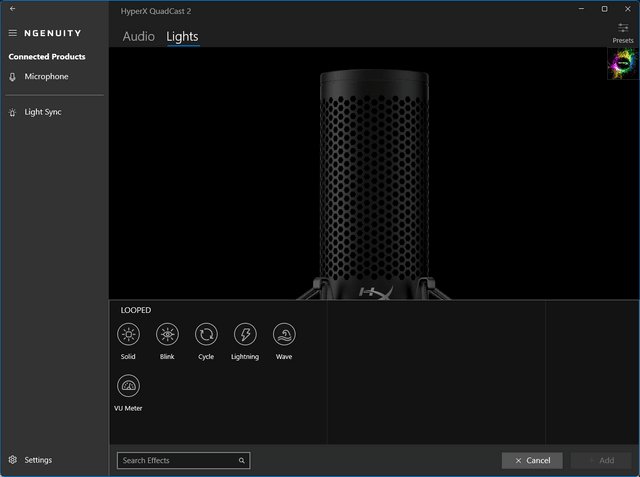This screenshot has width=640, height=477.
Task: Cancel adding an effect
Action: 532,460
